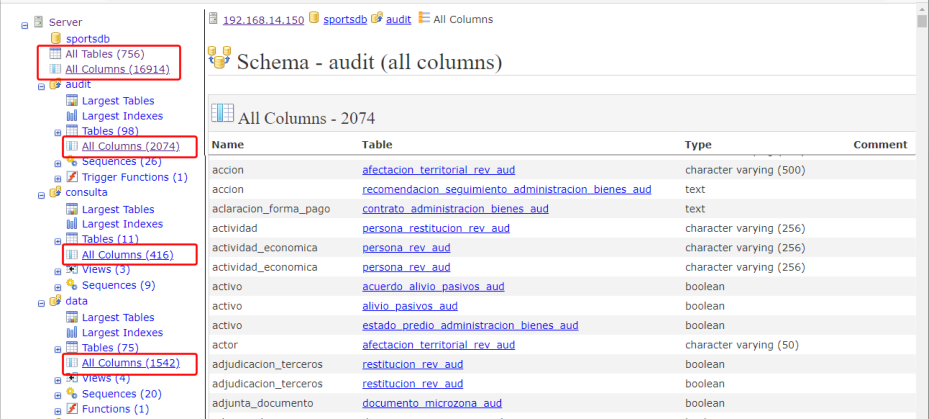Click the All Tables icon under sportsdb
929x419 pixels.
click(56, 54)
